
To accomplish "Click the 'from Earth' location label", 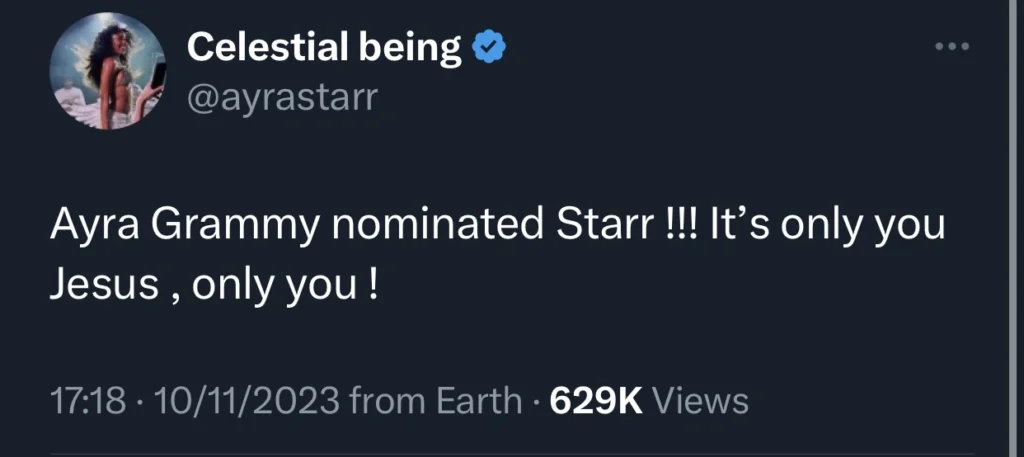I will (x=432, y=401).
